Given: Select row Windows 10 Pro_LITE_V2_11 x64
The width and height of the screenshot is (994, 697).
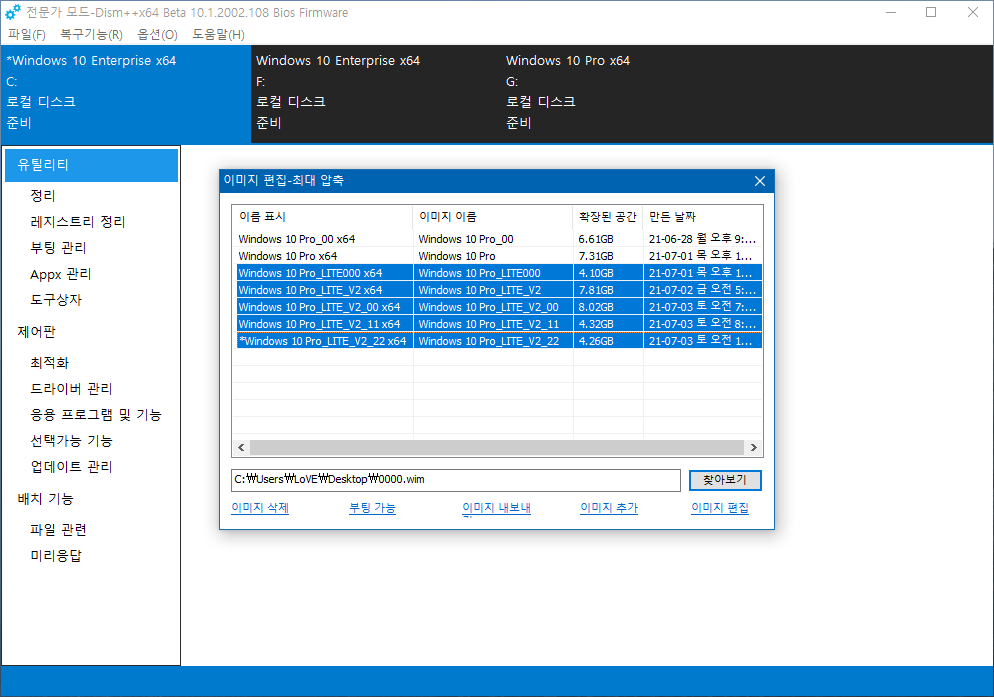Looking at the screenshot, I should click(x=497, y=324).
